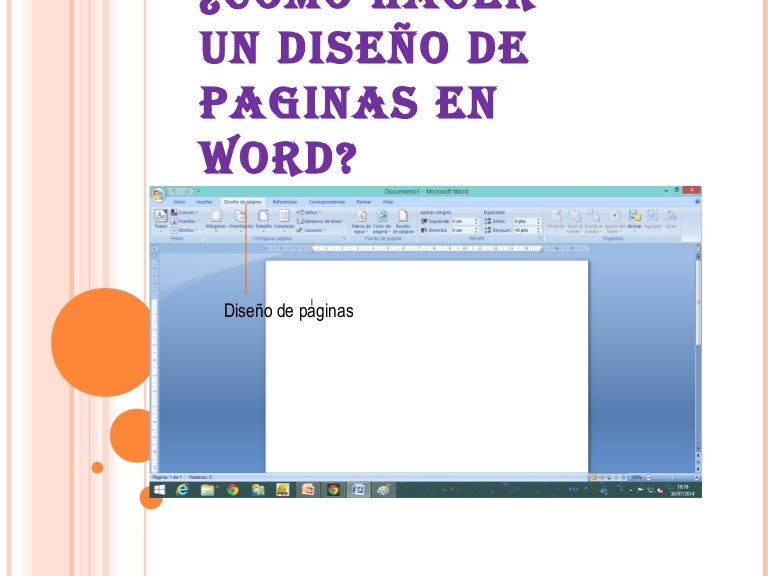768x576 pixels.
Task: Switch to the Insertar ribbon tab
Action: tap(204, 202)
